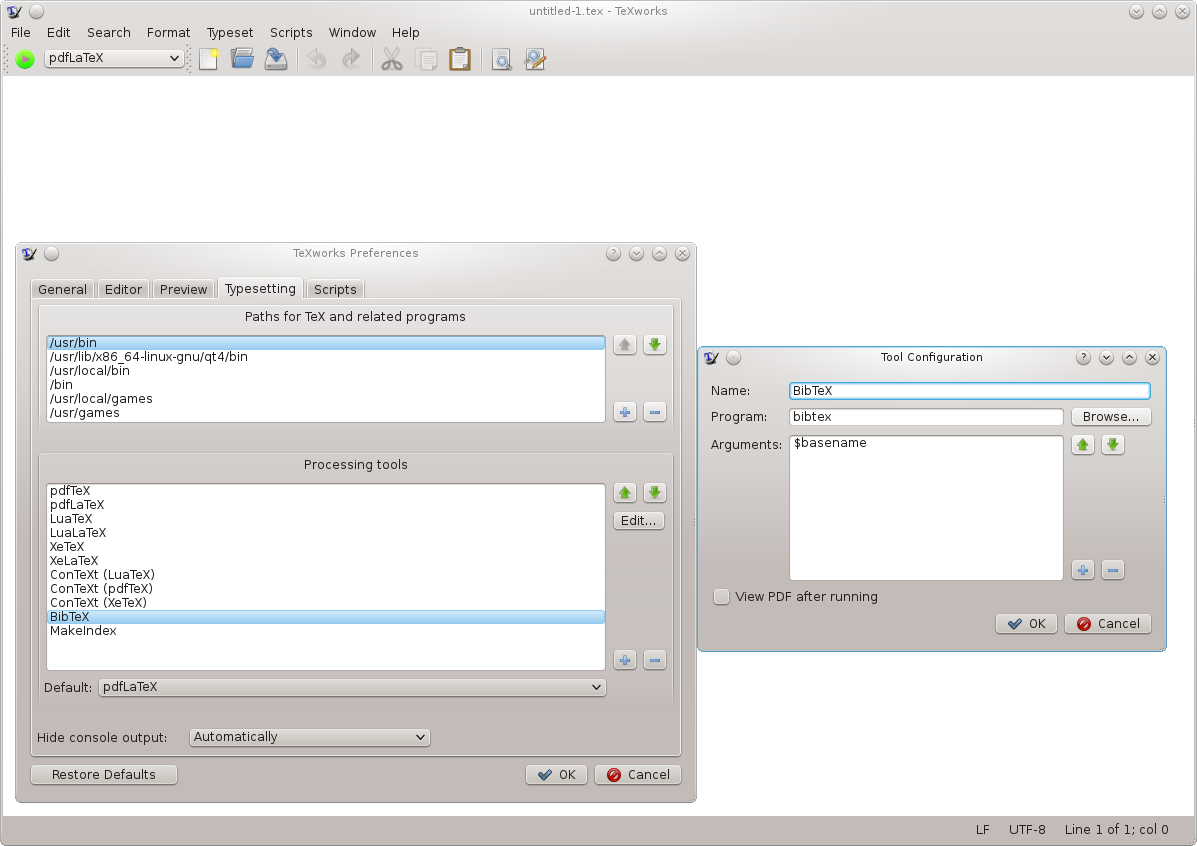Image resolution: width=1197 pixels, height=846 pixels.
Task: Switch to the Editor tab
Action: click(x=123, y=289)
